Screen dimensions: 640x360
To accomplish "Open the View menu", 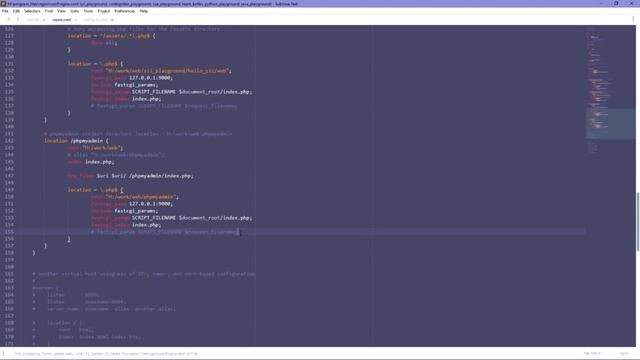I will point(61,11).
